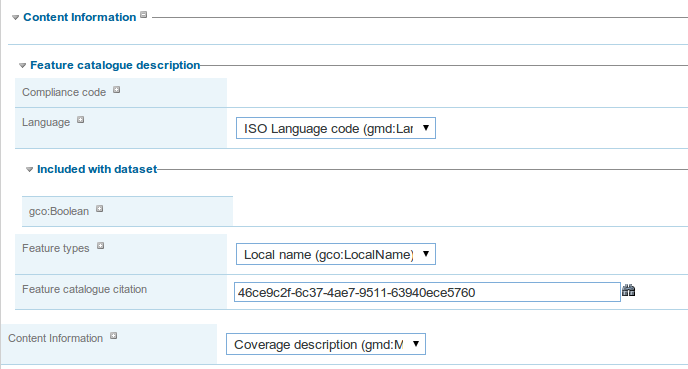The height and width of the screenshot is (369, 688).
Task: Click the Feature catalogue description heading
Action: (x=115, y=65)
